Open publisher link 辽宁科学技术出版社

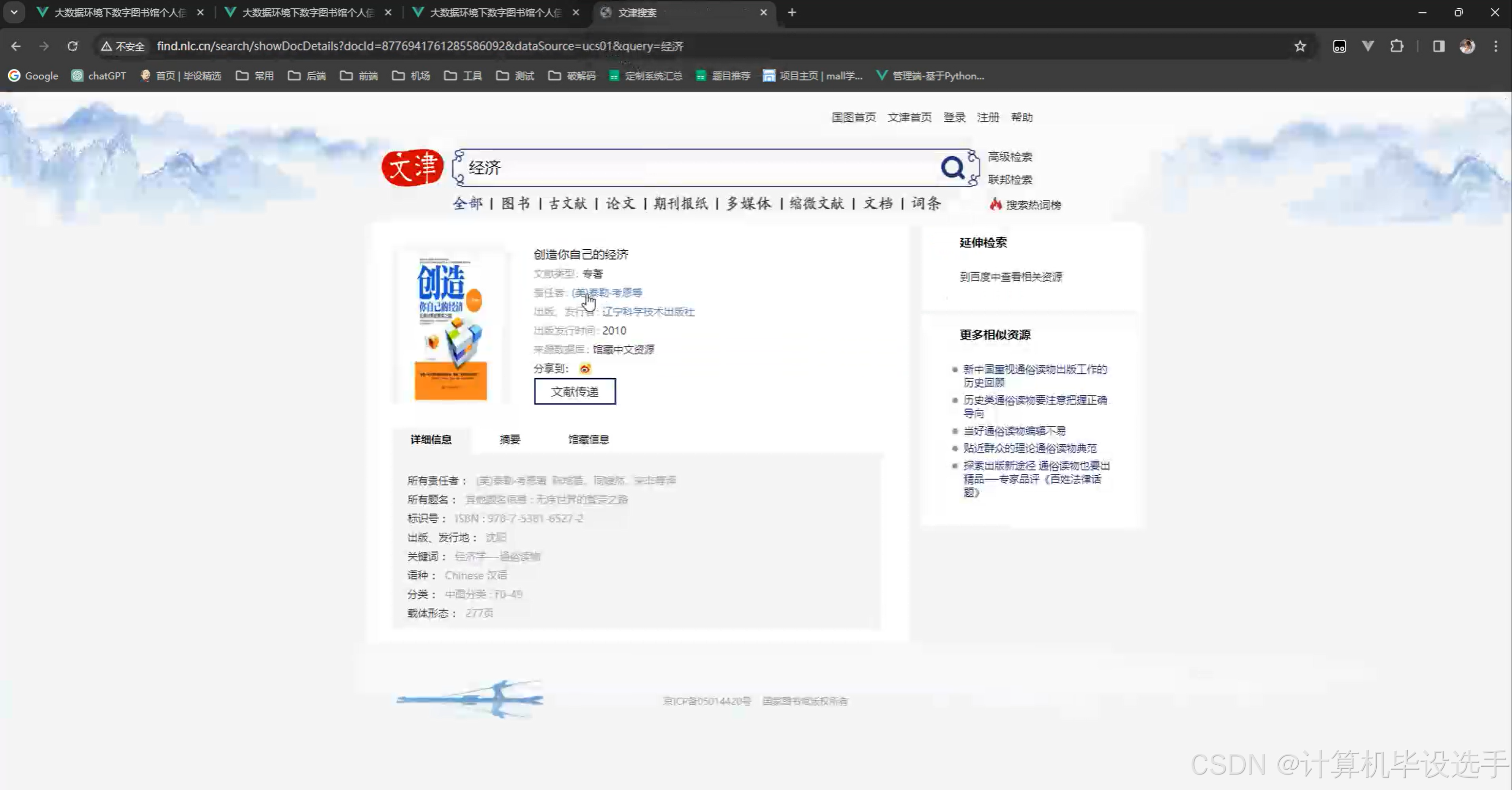pyautogui.click(x=648, y=312)
